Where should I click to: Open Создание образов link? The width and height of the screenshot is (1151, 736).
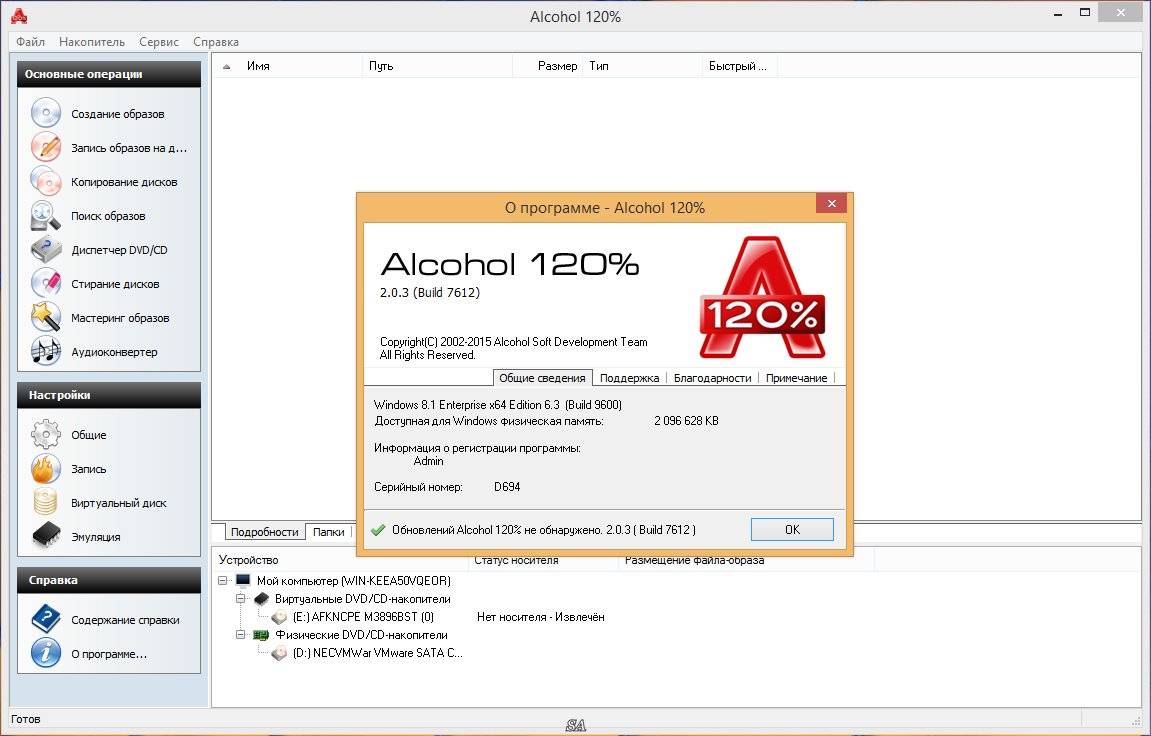(117, 114)
